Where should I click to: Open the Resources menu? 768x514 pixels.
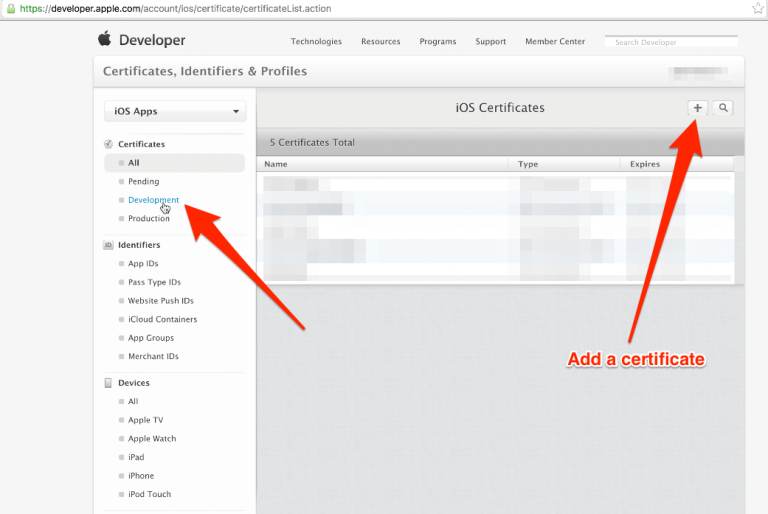point(381,42)
